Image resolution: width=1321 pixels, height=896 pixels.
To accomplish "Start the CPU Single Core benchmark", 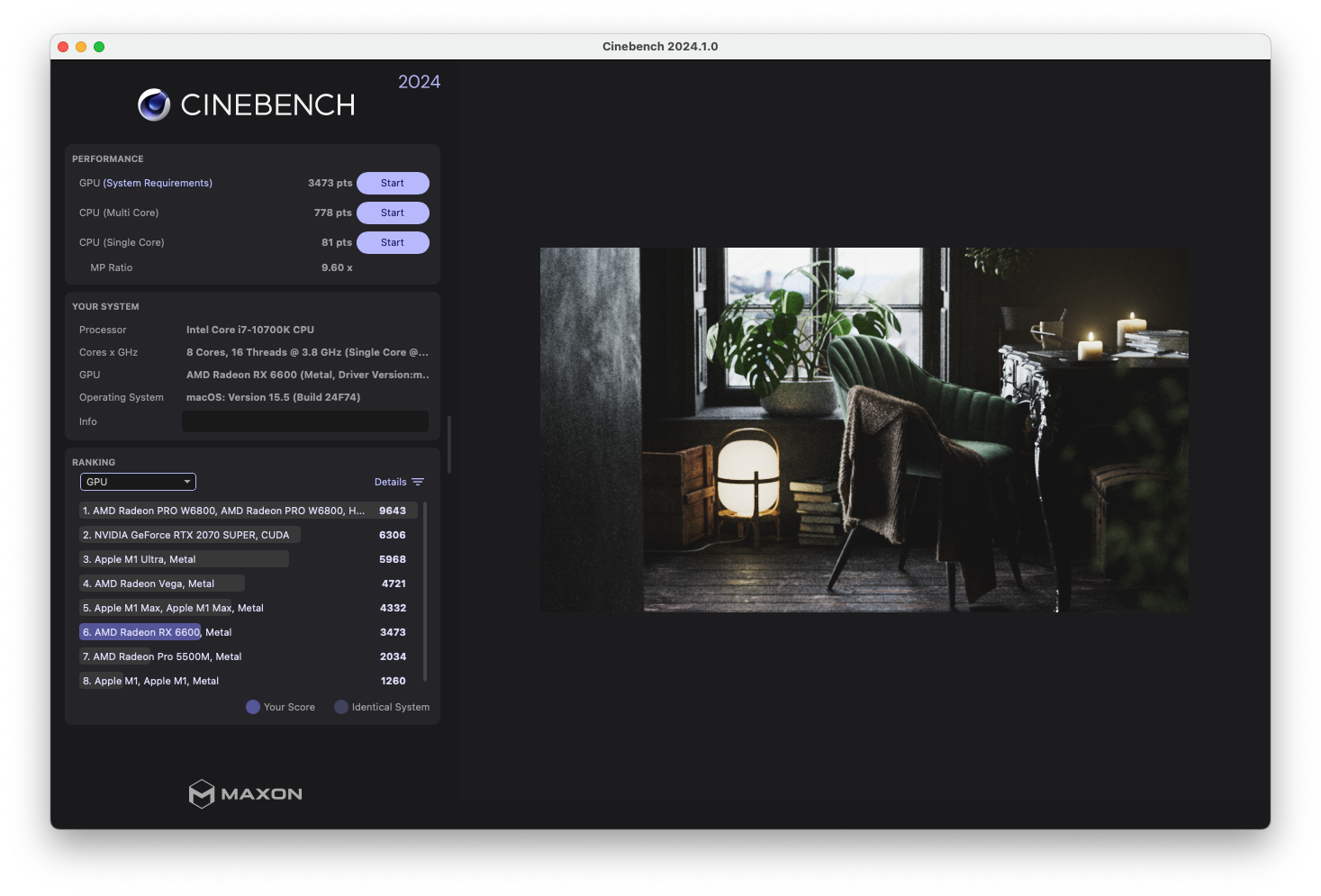I will [393, 243].
